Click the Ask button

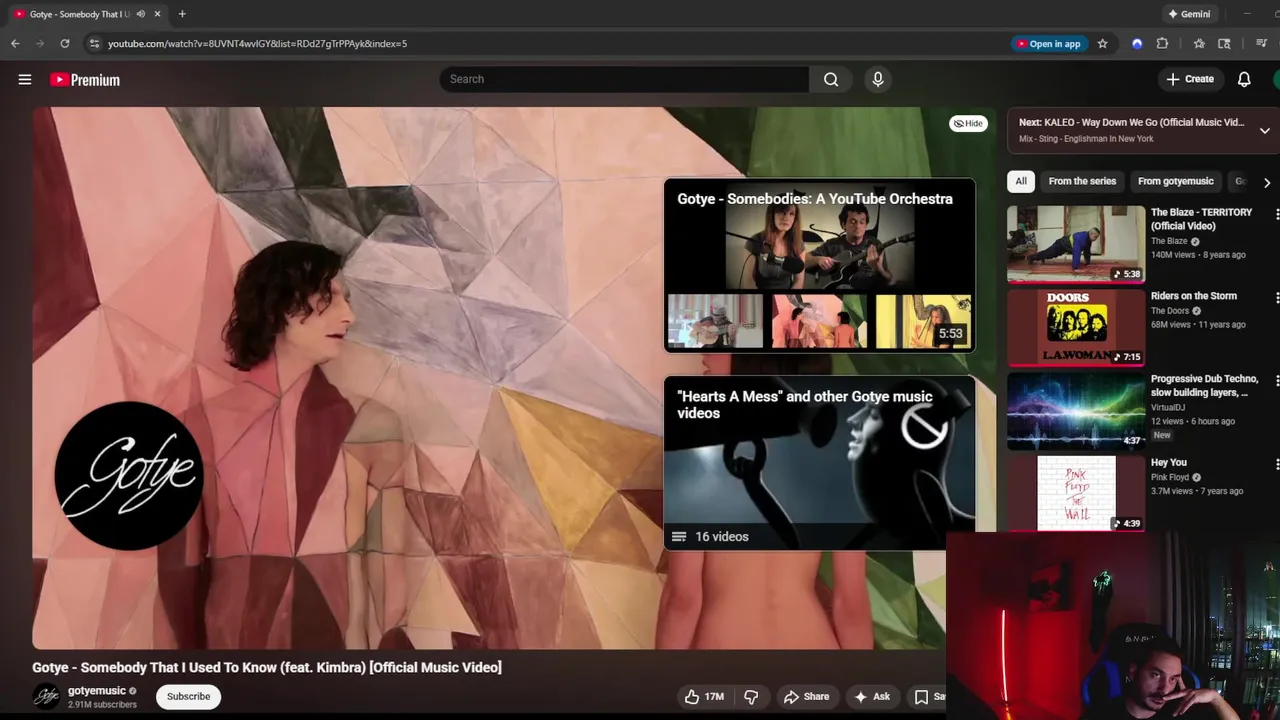[872, 697]
